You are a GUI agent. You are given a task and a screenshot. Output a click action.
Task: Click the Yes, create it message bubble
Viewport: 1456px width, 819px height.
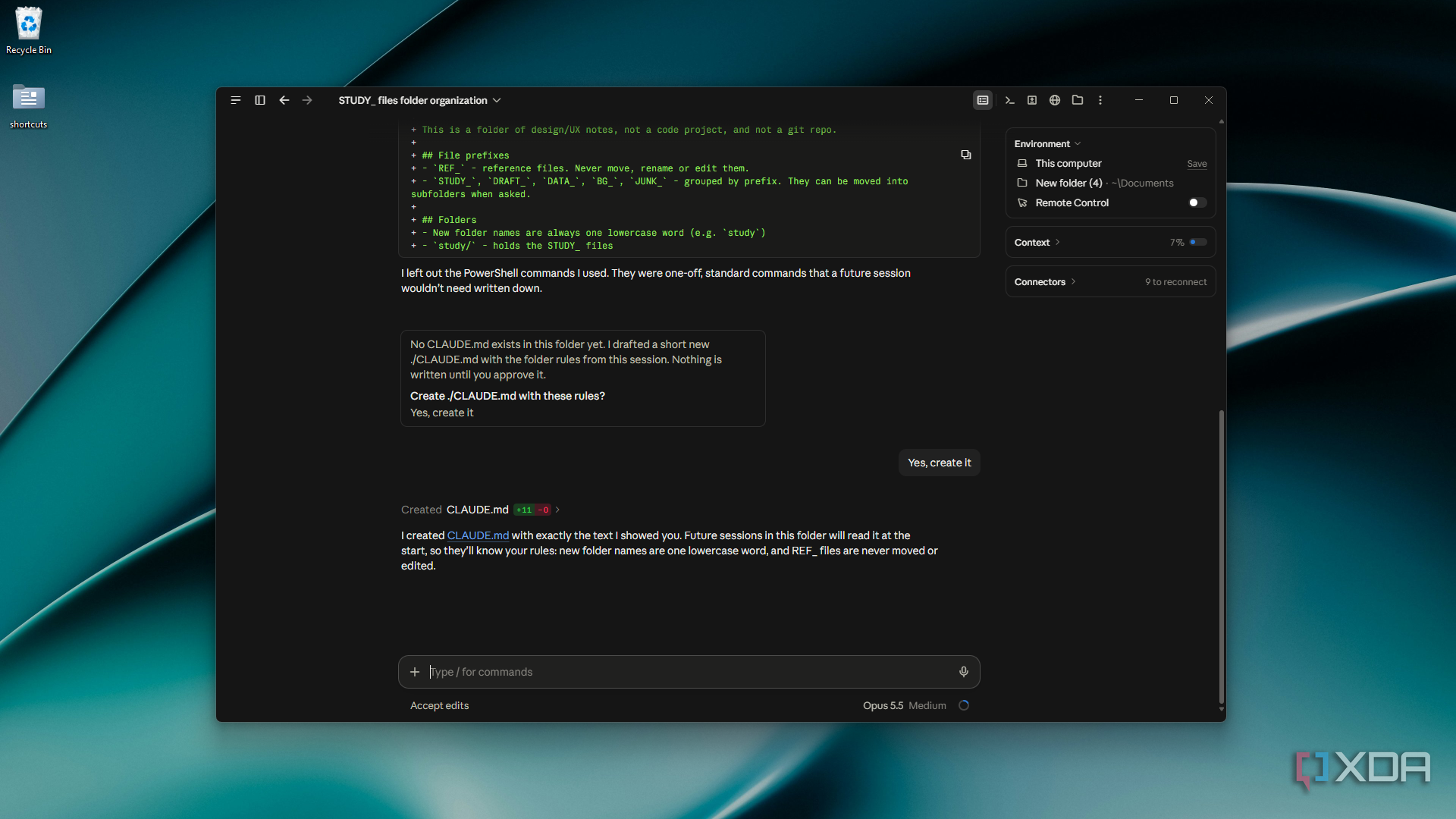click(x=939, y=463)
